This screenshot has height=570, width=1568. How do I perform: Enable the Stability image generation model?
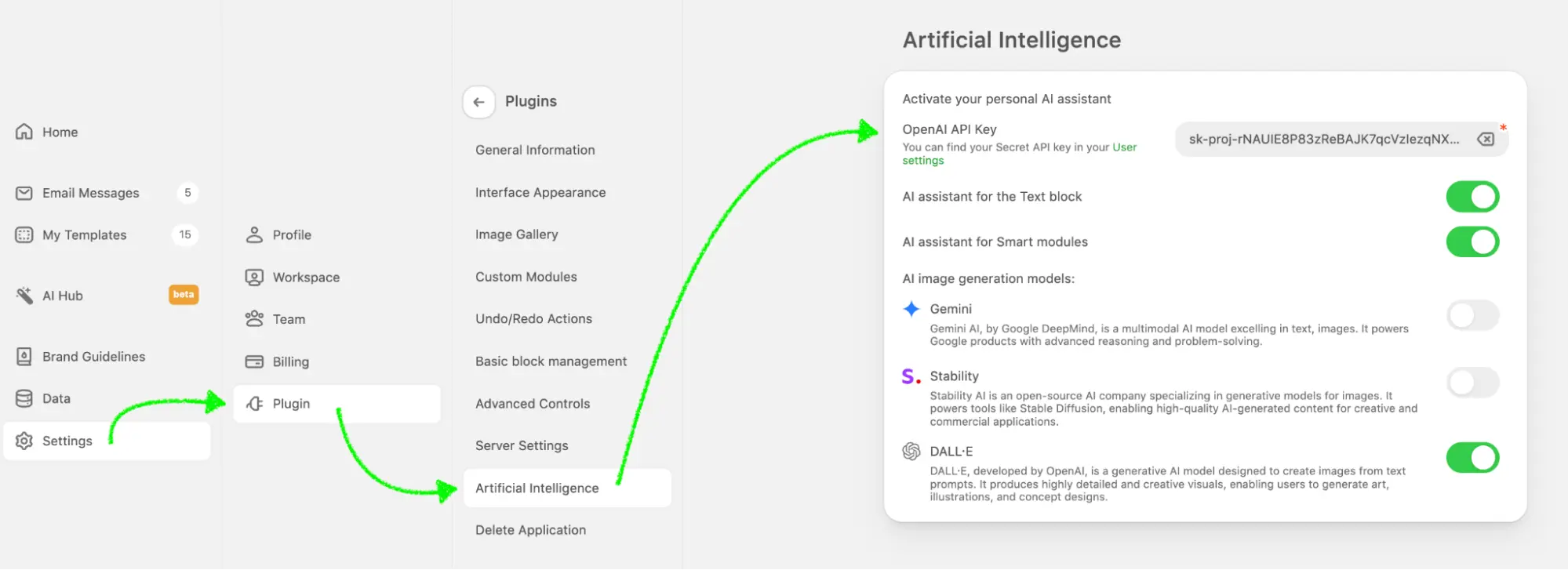point(1472,383)
